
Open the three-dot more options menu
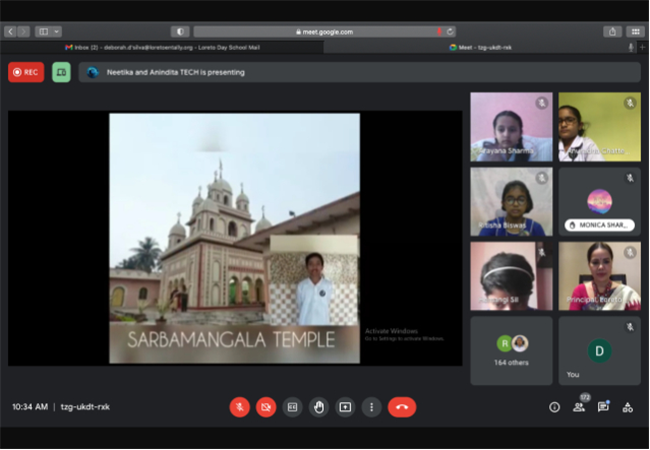coord(371,407)
